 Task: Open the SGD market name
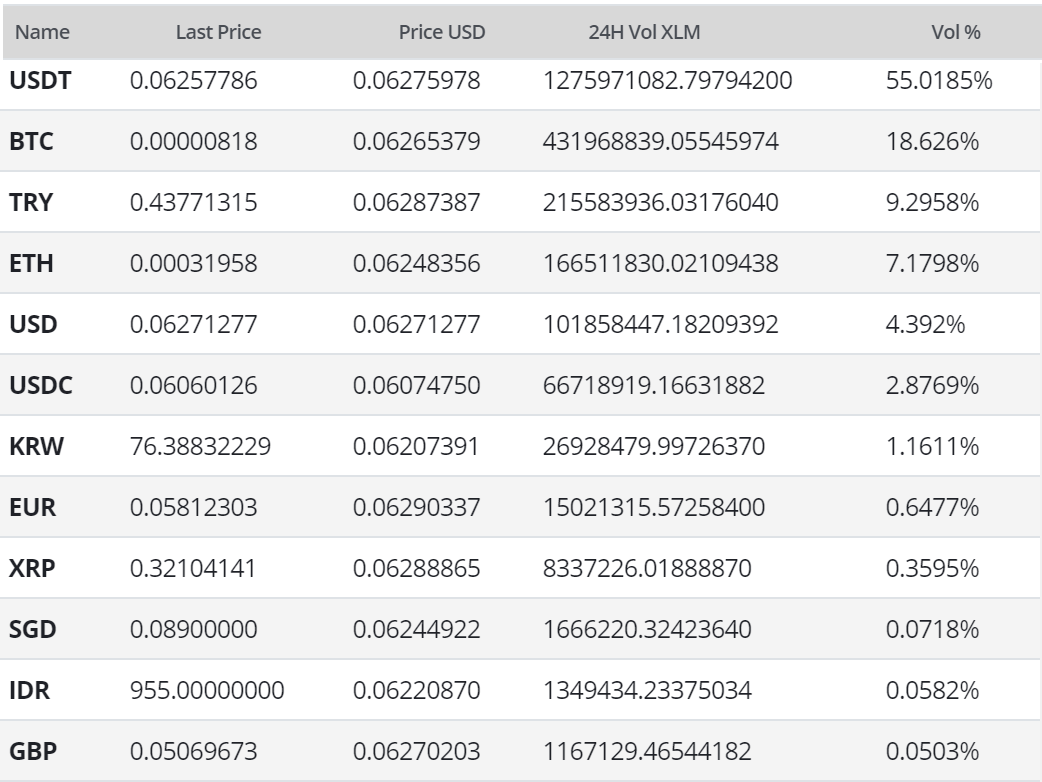[33, 629]
